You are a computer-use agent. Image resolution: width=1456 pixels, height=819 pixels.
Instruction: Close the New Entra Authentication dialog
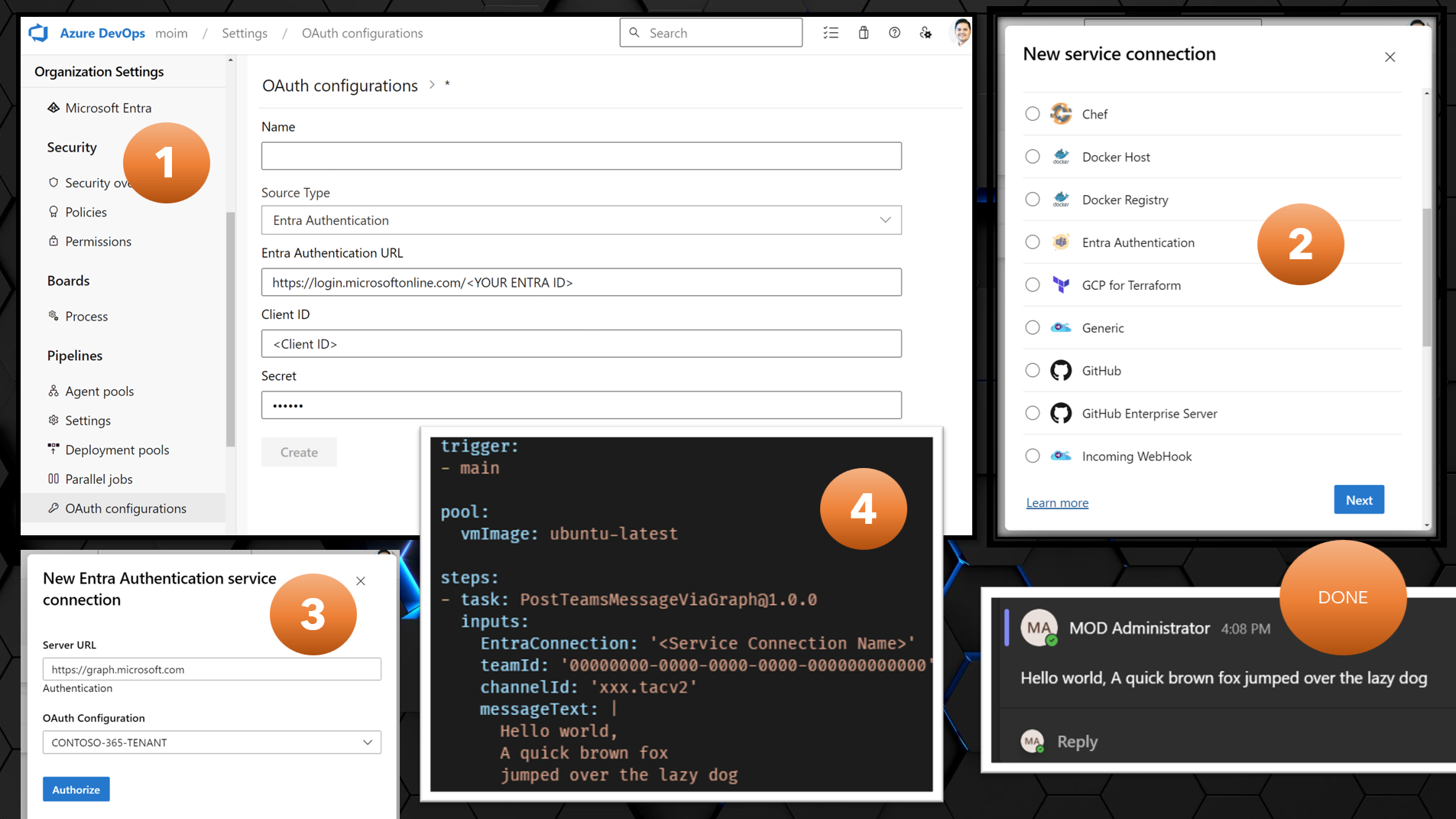click(x=361, y=581)
